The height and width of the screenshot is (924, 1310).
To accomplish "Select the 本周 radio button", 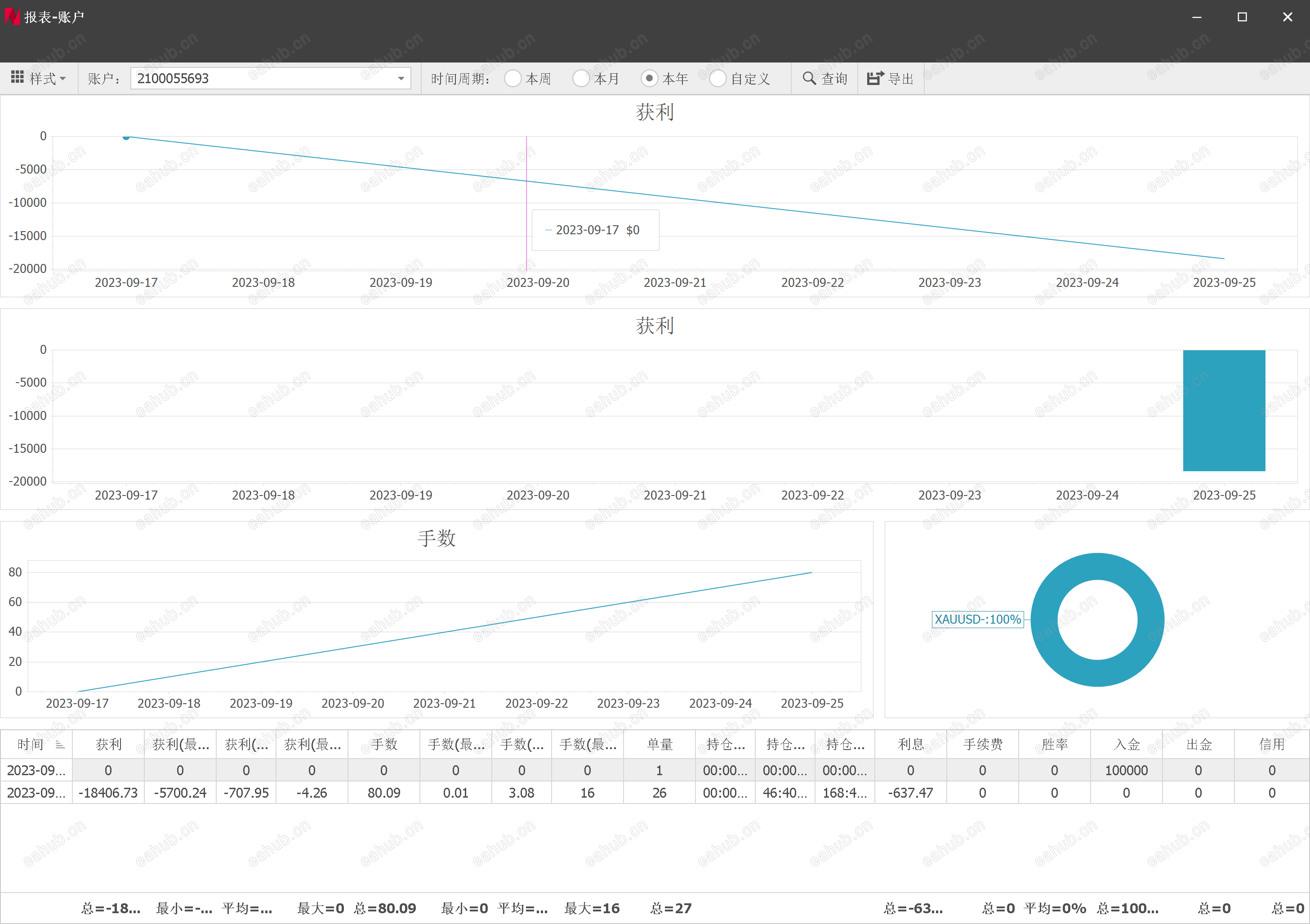I will click(512, 78).
